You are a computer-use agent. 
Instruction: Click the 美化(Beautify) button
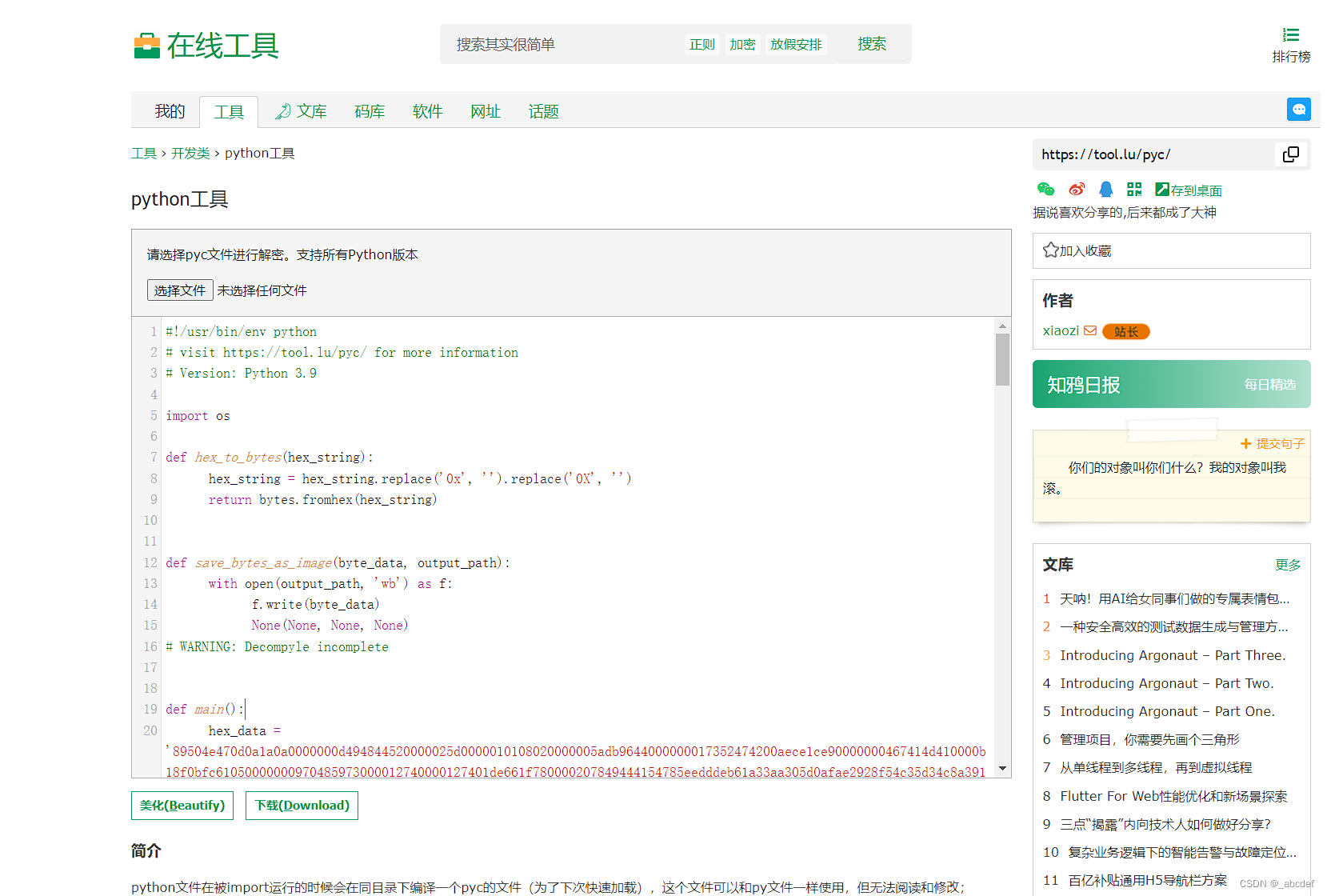(x=182, y=805)
